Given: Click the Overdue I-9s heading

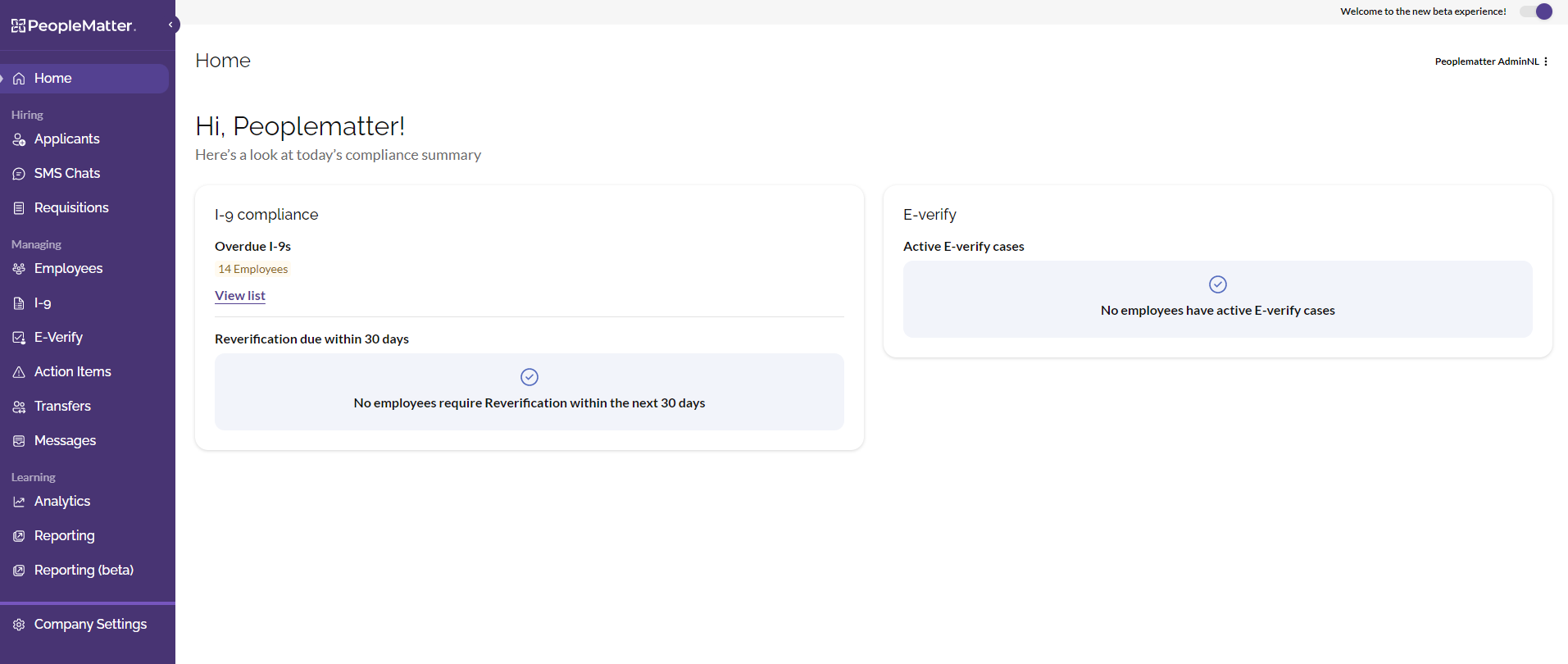Looking at the screenshot, I should pos(252,247).
